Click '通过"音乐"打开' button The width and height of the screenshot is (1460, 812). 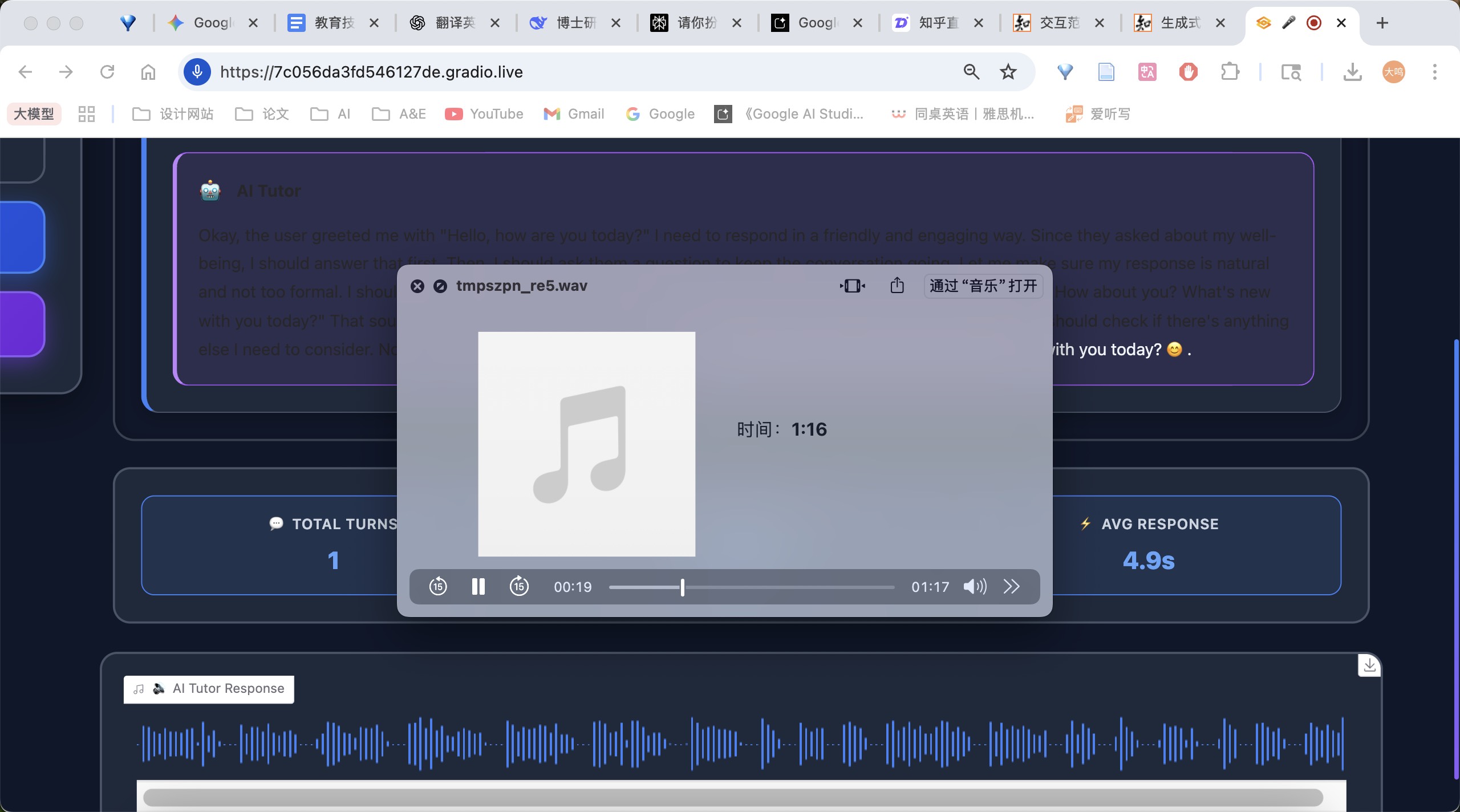983,286
